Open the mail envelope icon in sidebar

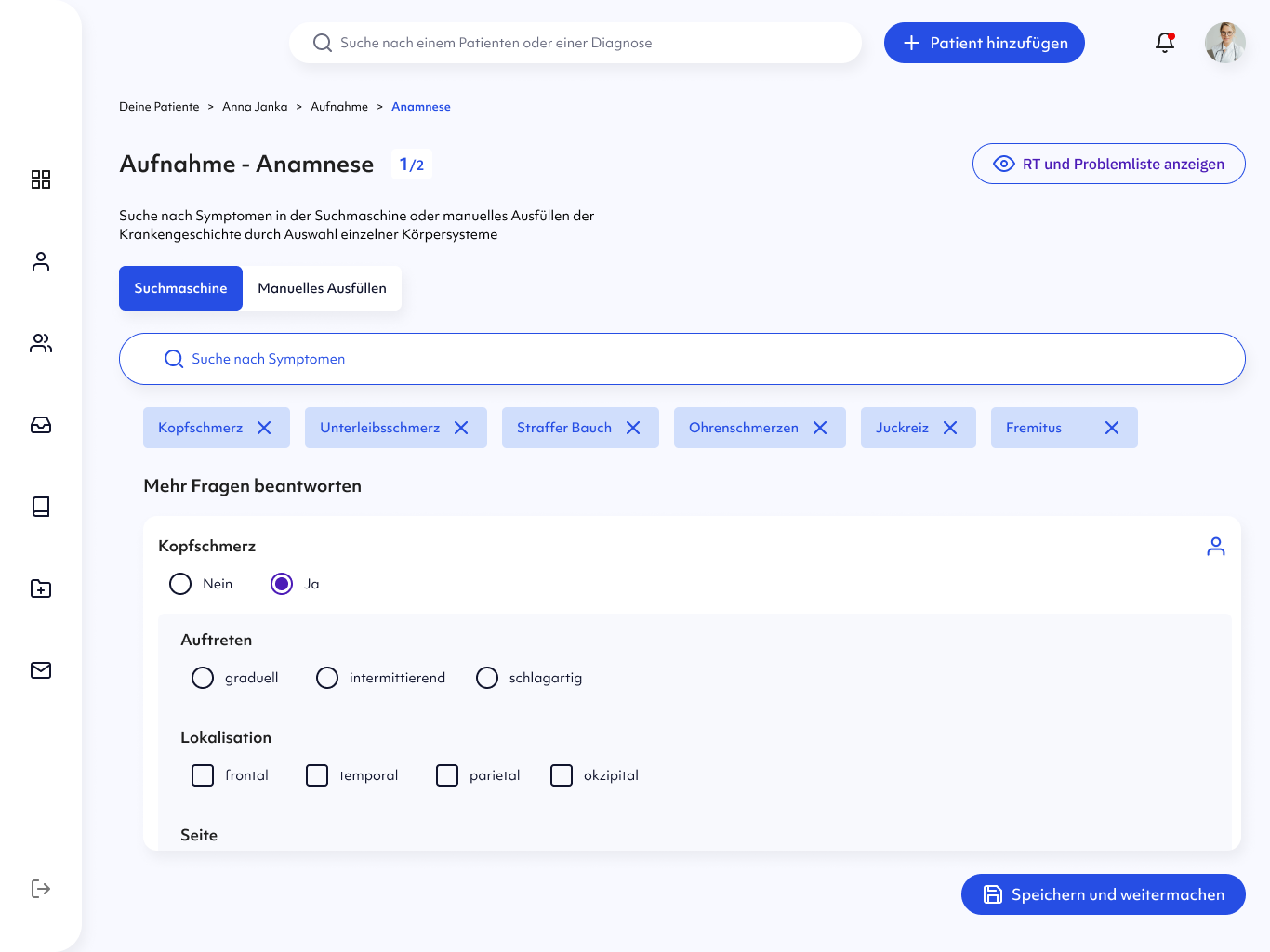pyautogui.click(x=41, y=670)
